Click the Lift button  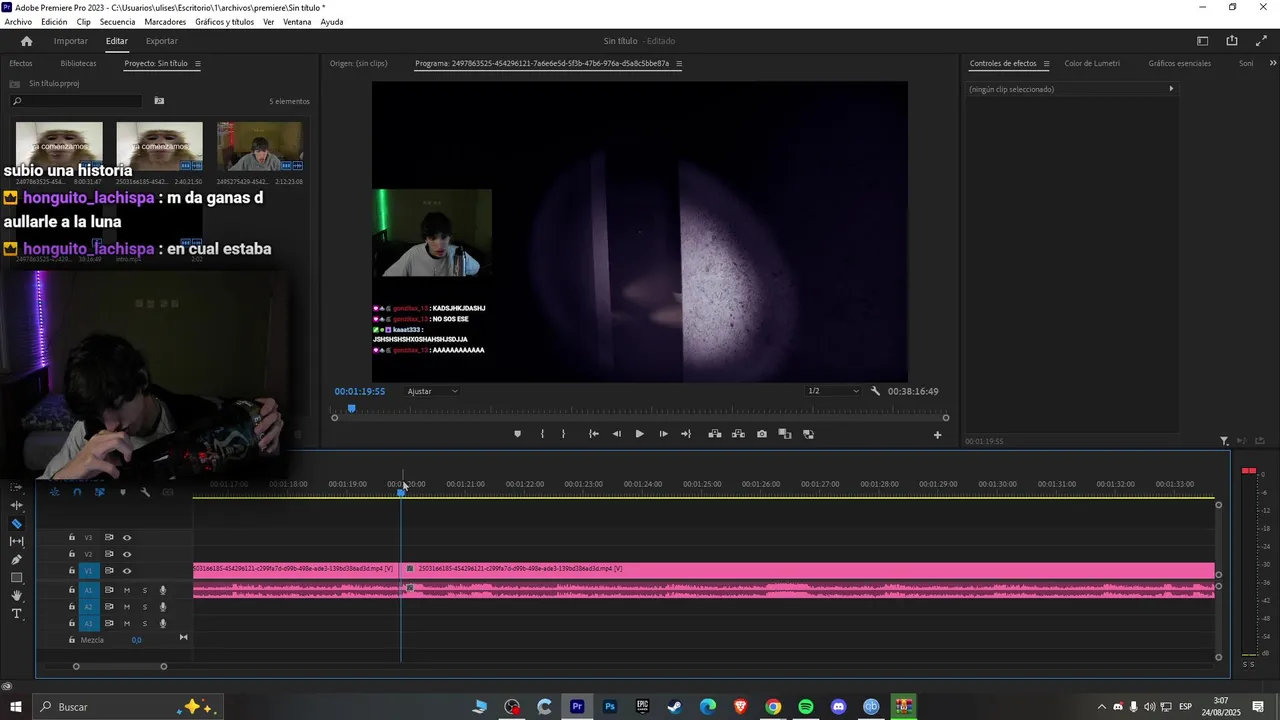tap(715, 434)
